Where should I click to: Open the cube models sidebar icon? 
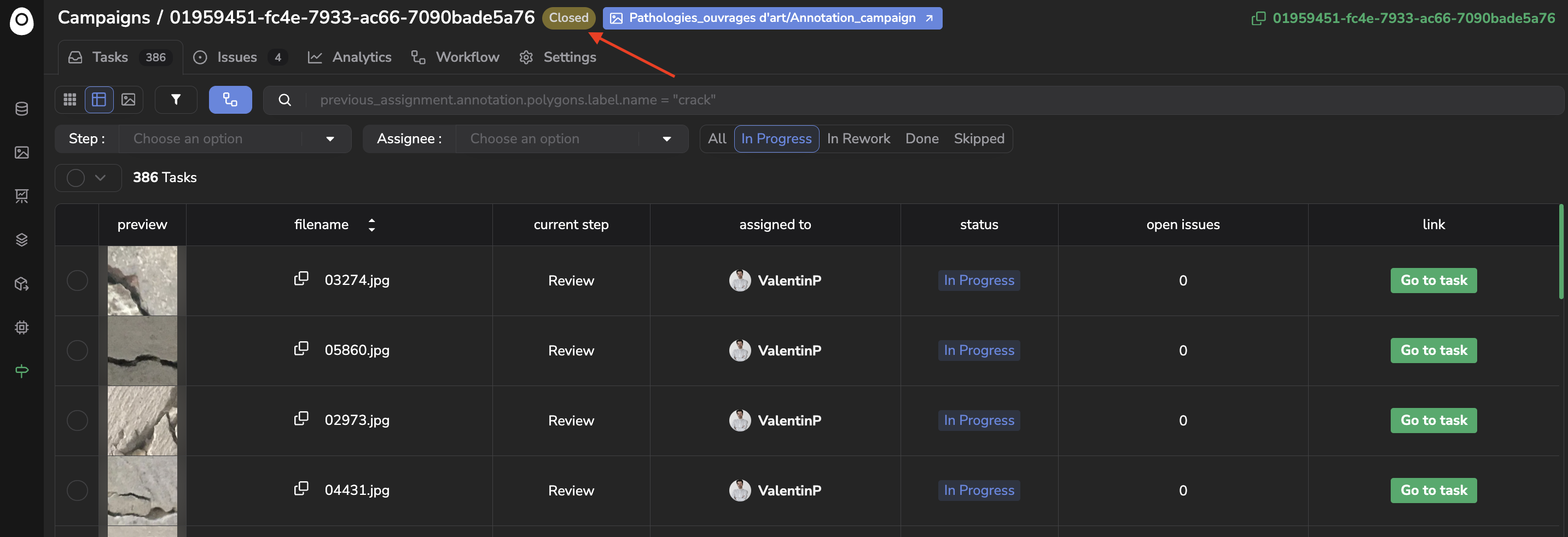(22, 283)
